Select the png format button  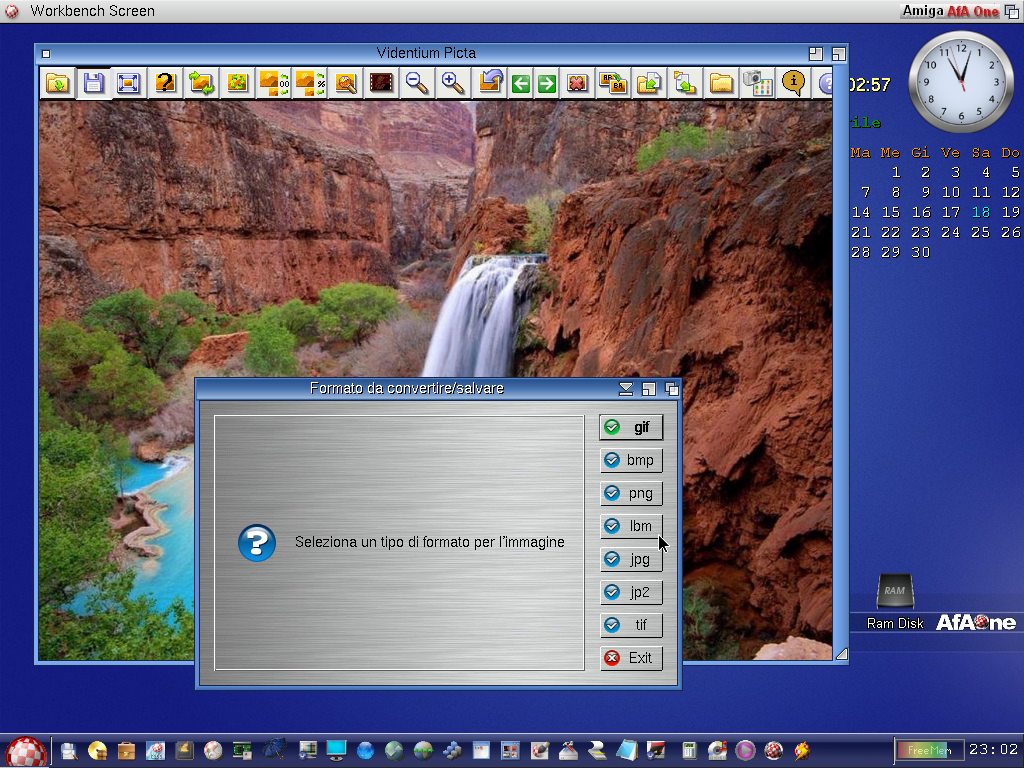tap(631, 493)
